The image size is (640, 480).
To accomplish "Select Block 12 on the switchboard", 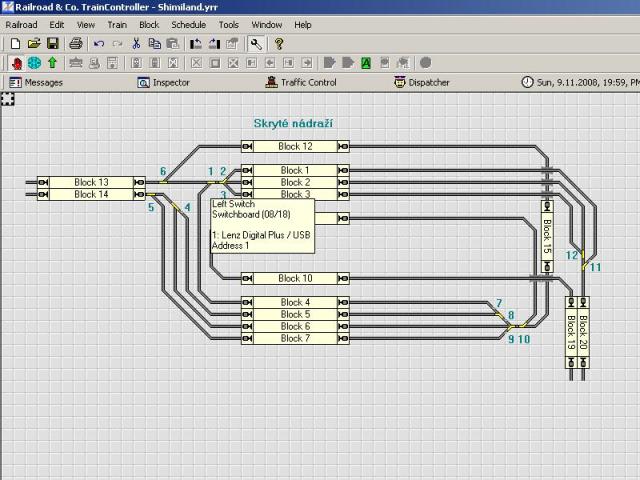I will [295, 146].
